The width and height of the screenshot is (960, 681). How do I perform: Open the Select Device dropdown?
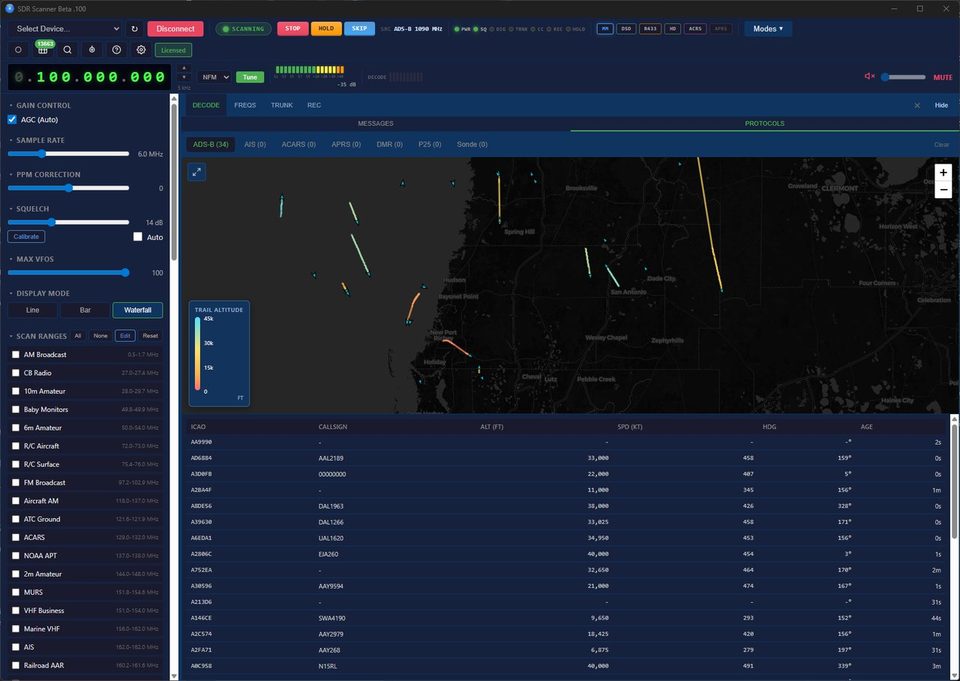pyautogui.click(x=66, y=29)
